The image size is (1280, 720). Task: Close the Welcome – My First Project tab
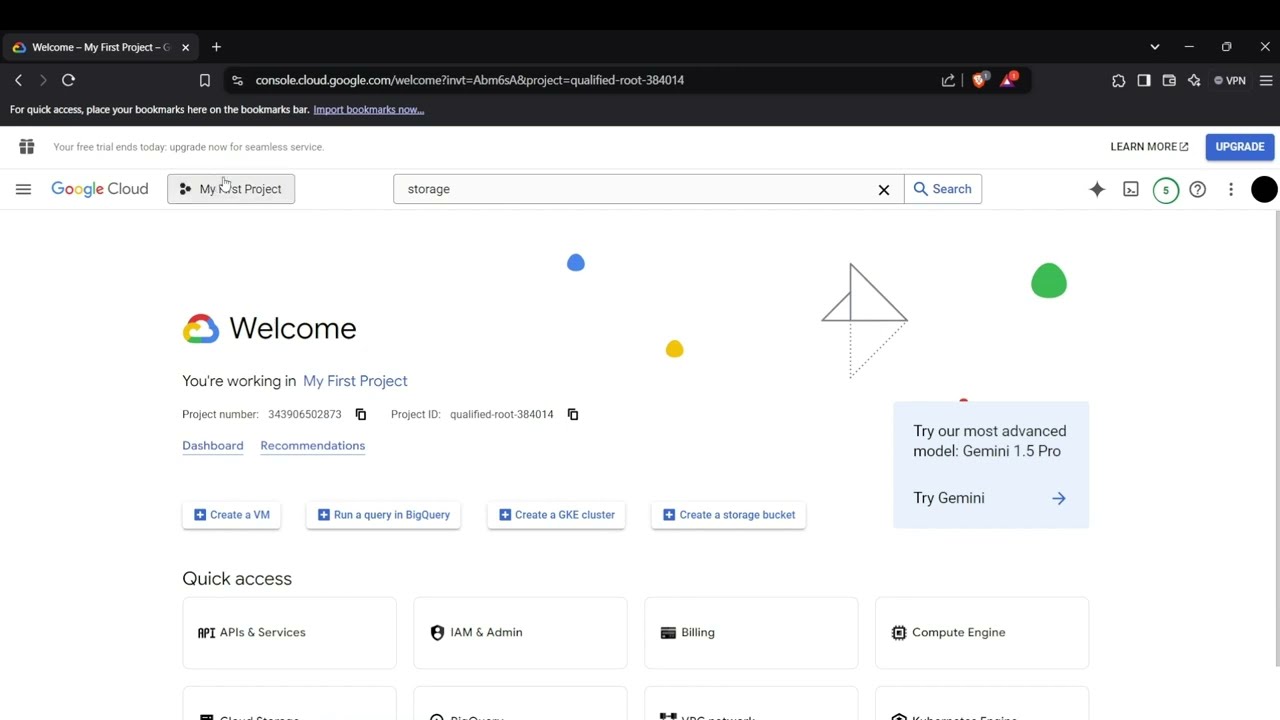click(185, 47)
